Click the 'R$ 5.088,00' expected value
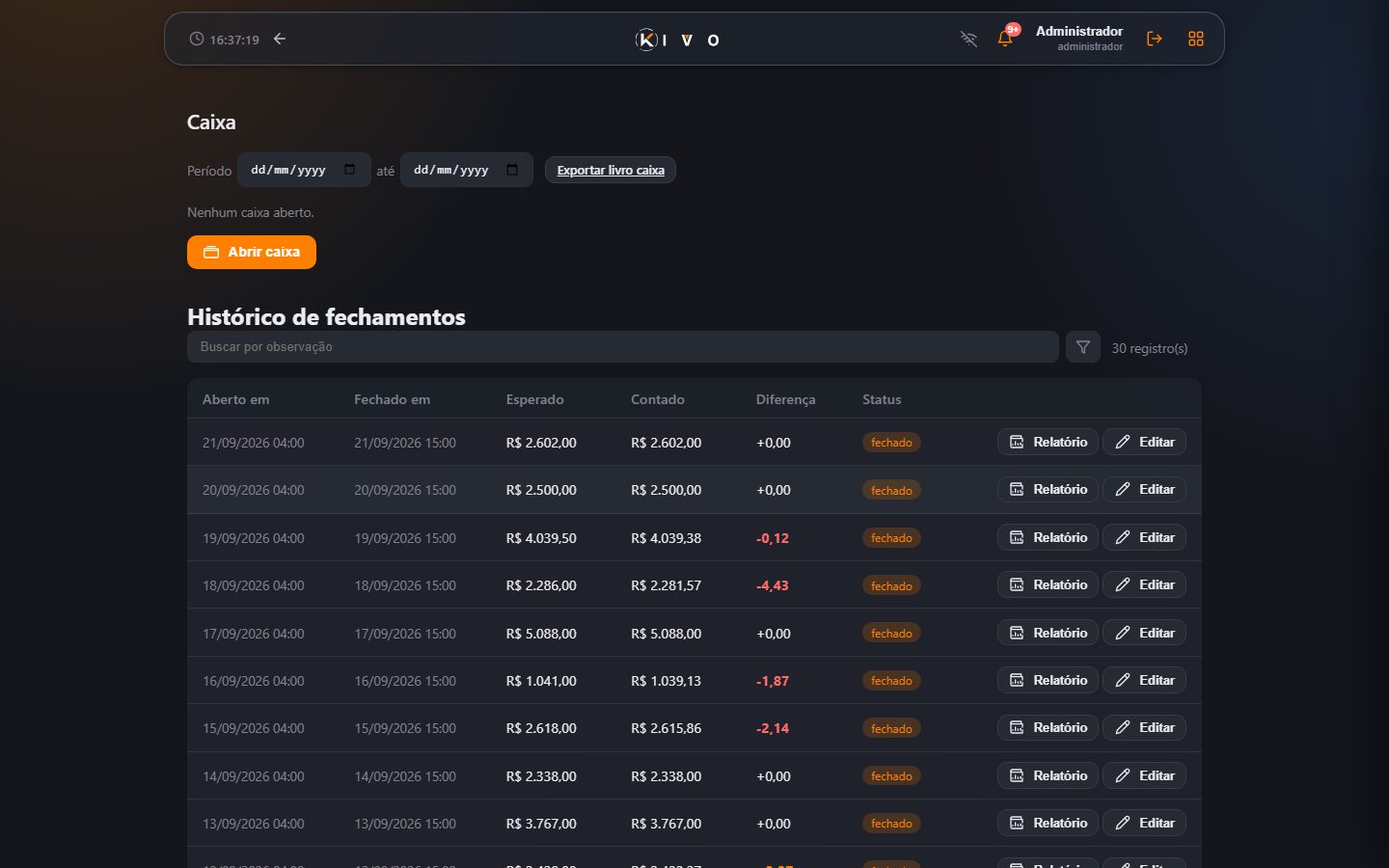The height and width of the screenshot is (868, 1389). (x=541, y=634)
